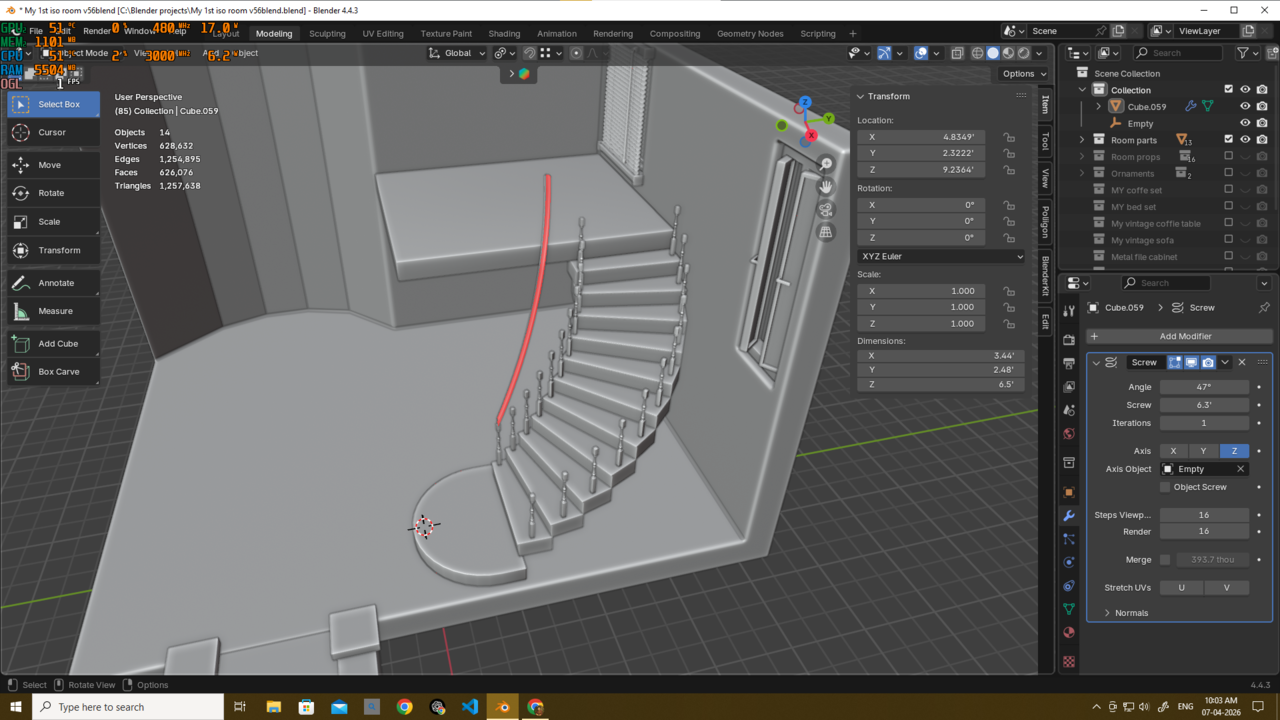Screen dimensions: 1280x720
Task: Click the Add Modifier button
Action: coord(1179,336)
